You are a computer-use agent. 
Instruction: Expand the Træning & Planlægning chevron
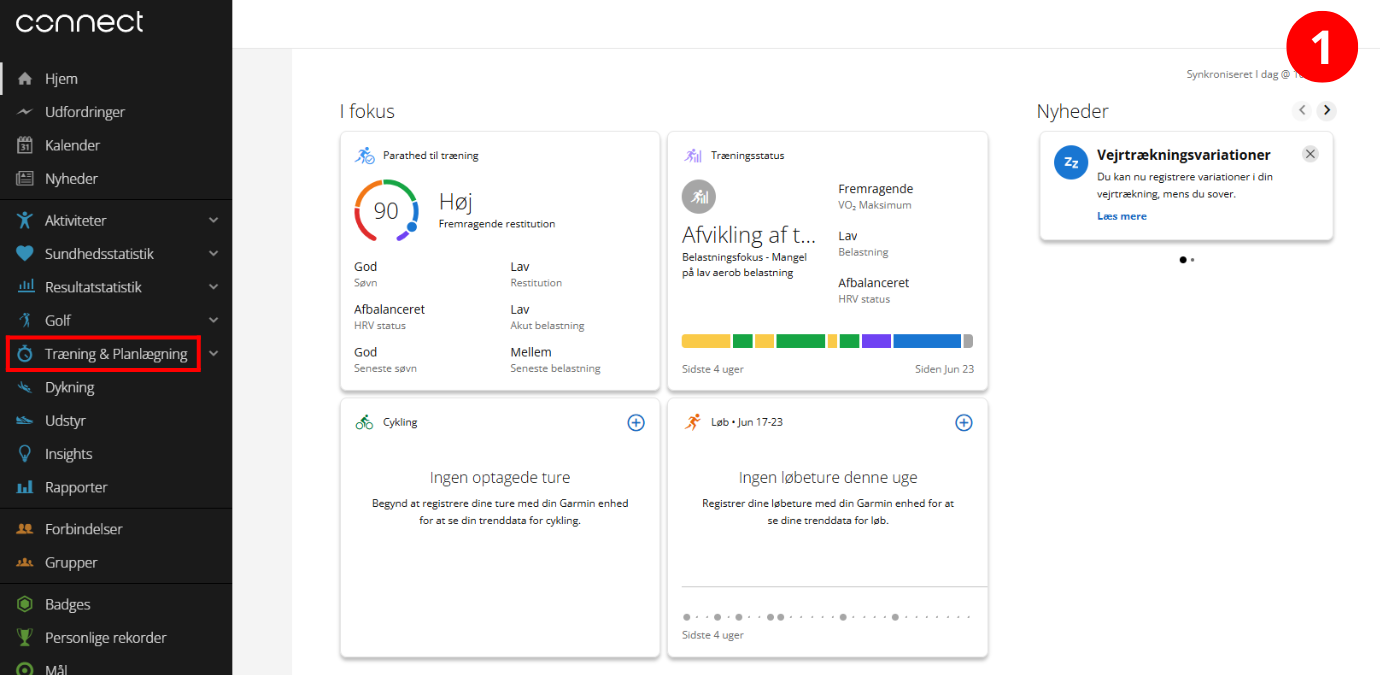pyautogui.click(x=213, y=354)
